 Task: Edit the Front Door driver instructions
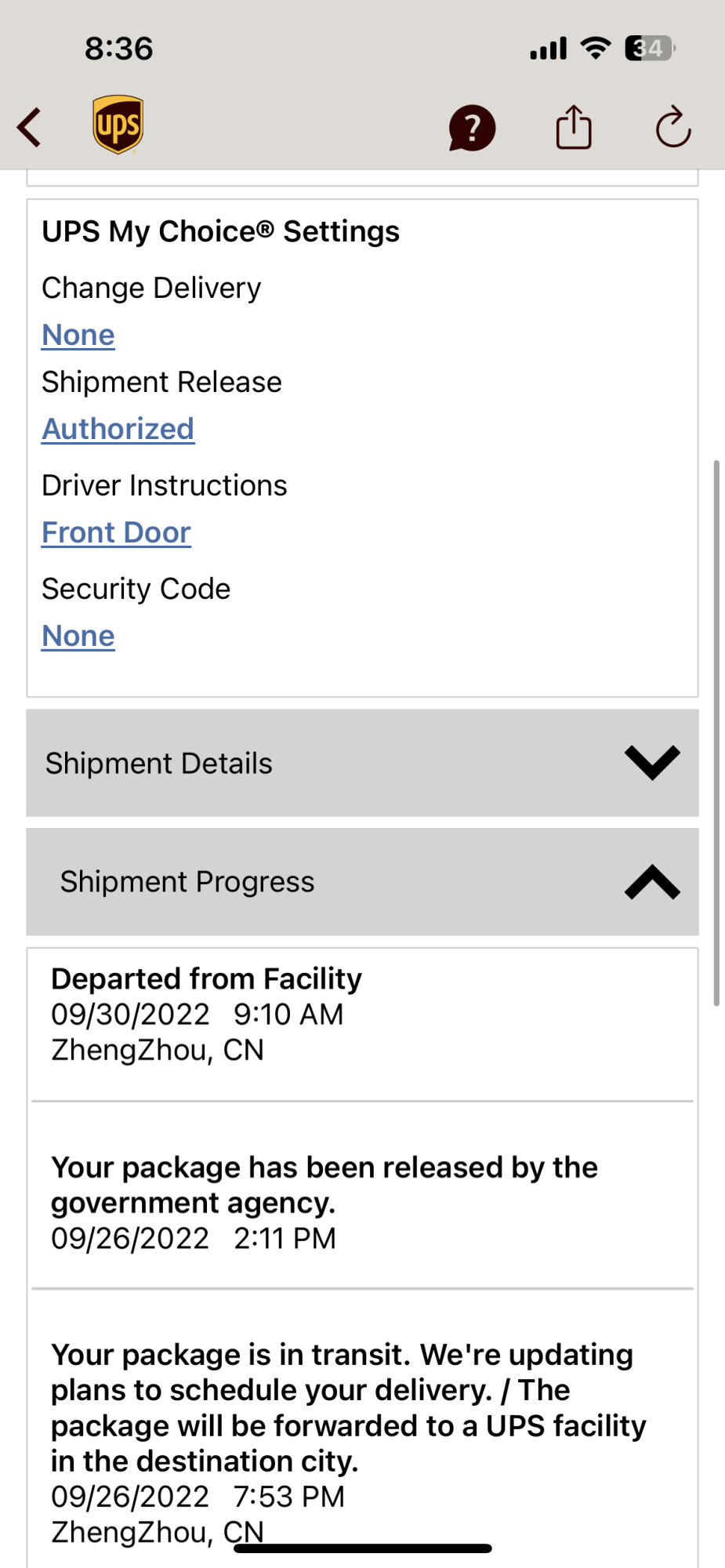click(x=116, y=533)
